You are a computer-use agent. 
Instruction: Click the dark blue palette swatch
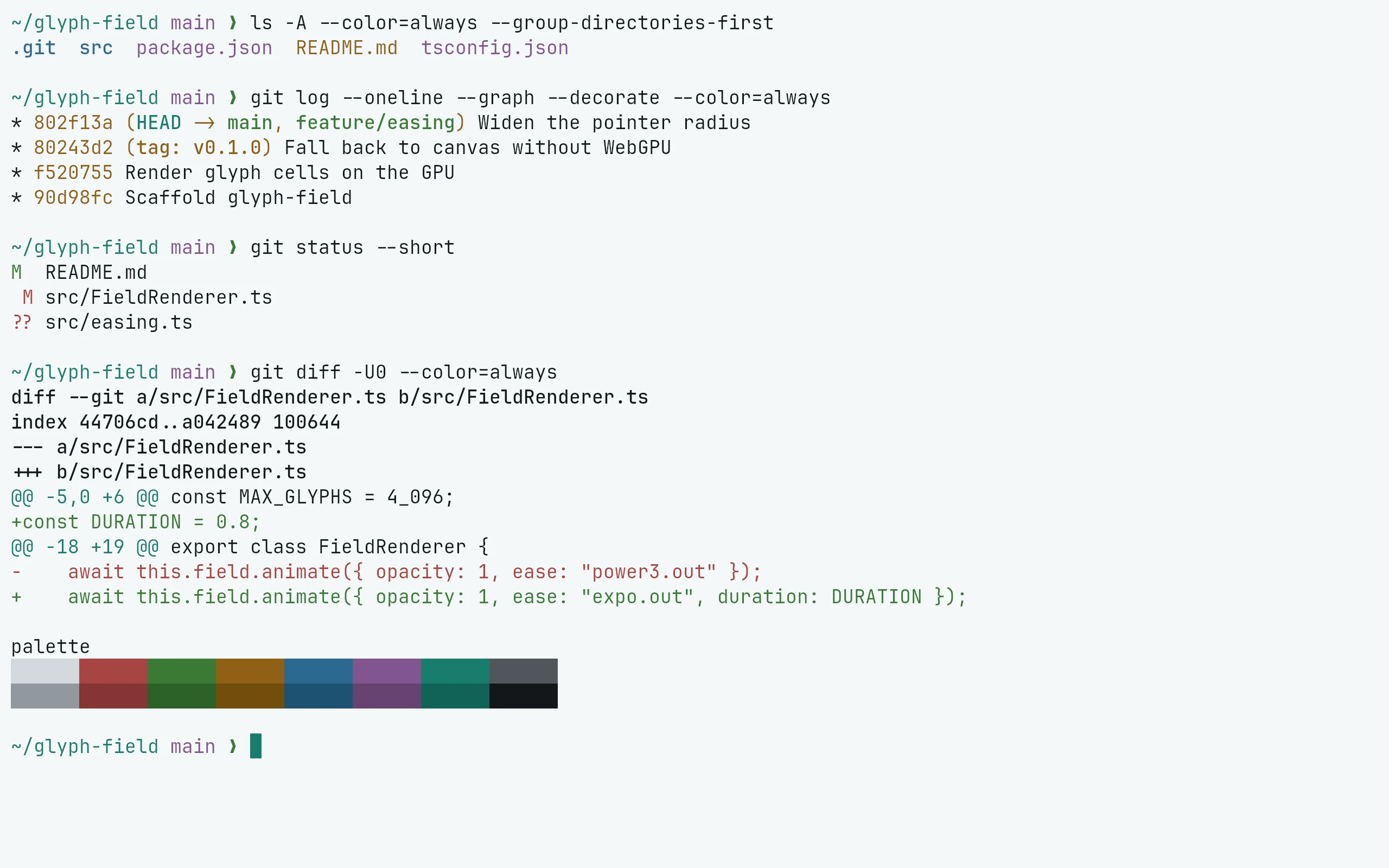point(318,696)
